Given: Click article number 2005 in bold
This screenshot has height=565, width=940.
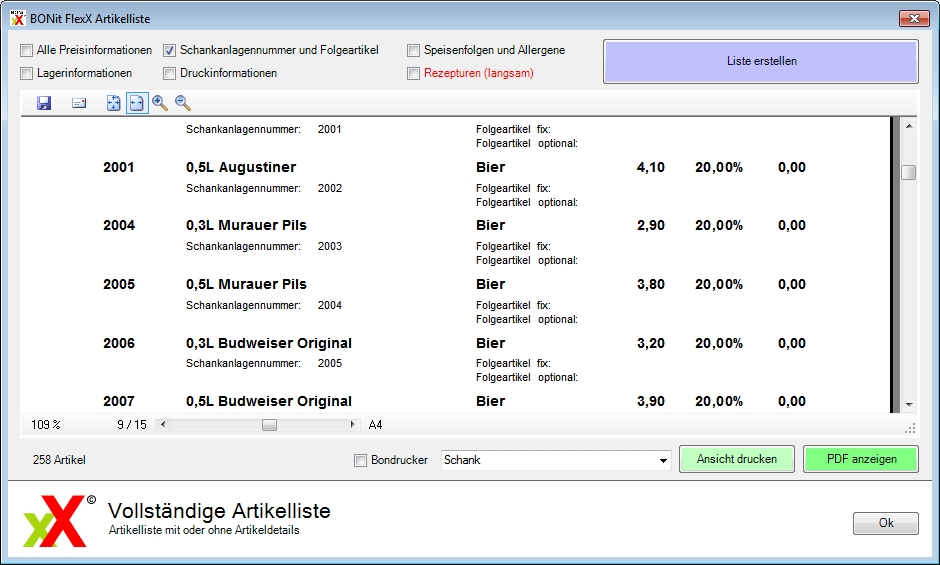Looking at the screenshot, I should point(119,284).
